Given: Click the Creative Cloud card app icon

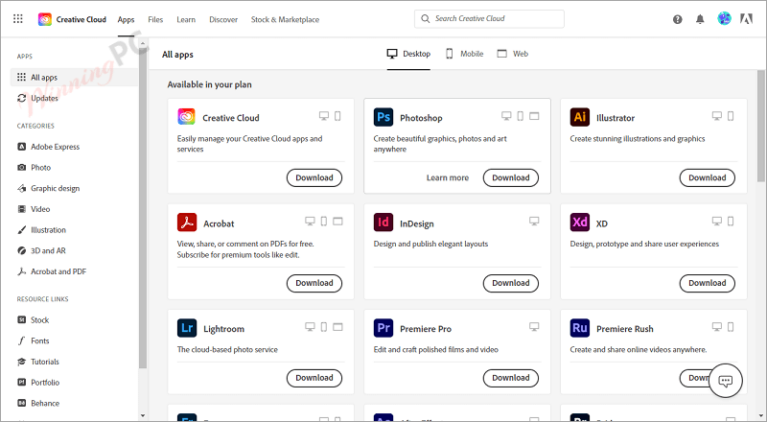Looking at the screenshot, I should click(x=186, y=117).
